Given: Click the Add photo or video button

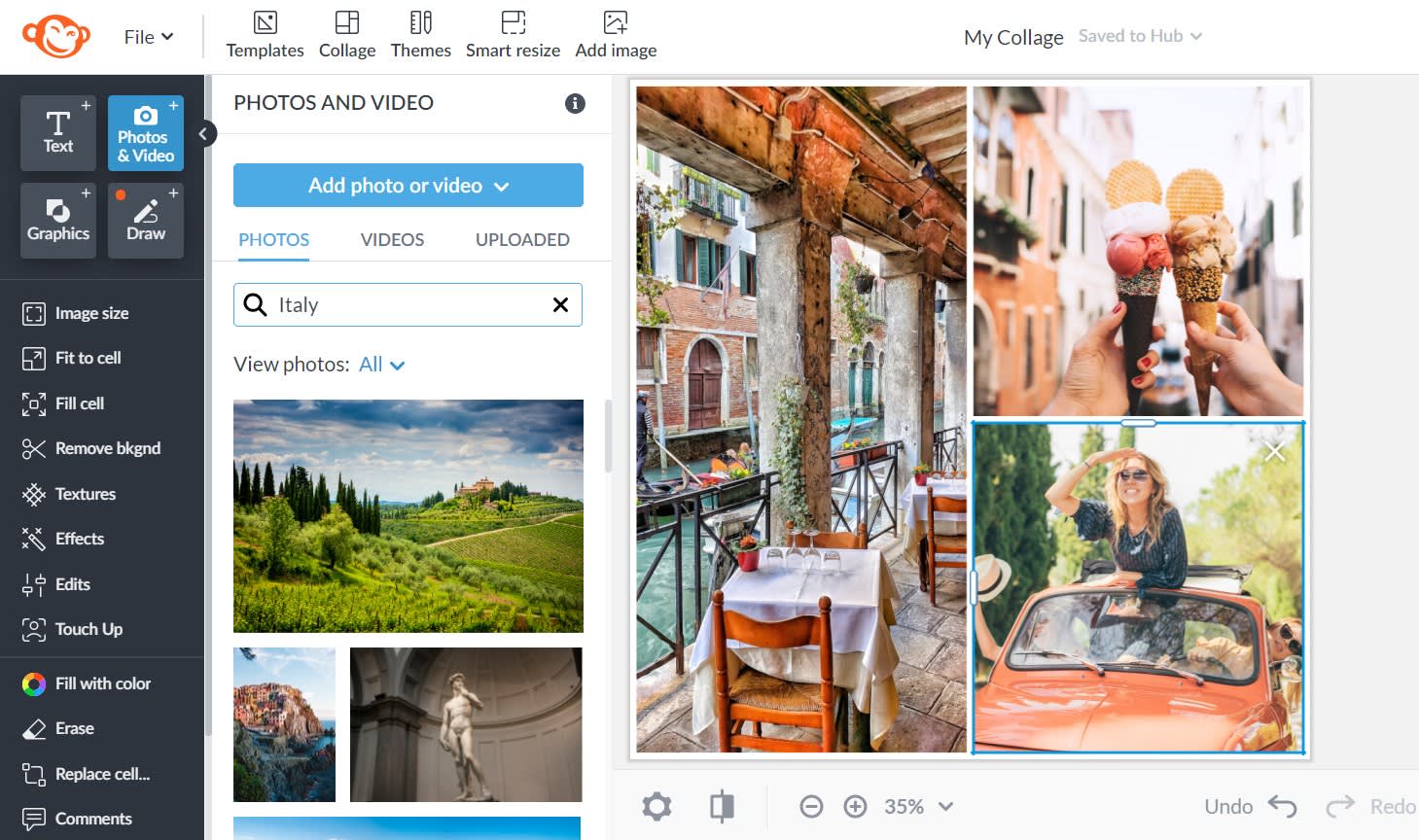Looking at the screenshot, I should point(408,186).
